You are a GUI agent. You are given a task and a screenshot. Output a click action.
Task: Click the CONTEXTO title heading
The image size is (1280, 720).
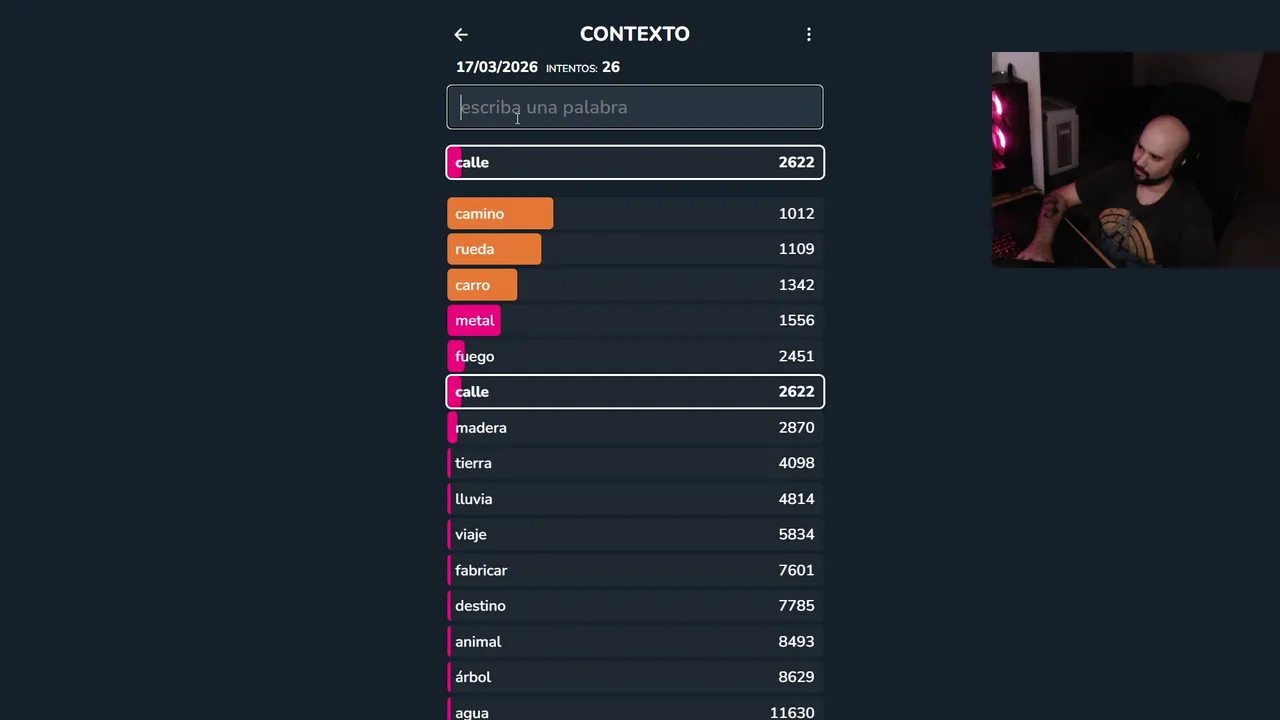tap(635, 34)
